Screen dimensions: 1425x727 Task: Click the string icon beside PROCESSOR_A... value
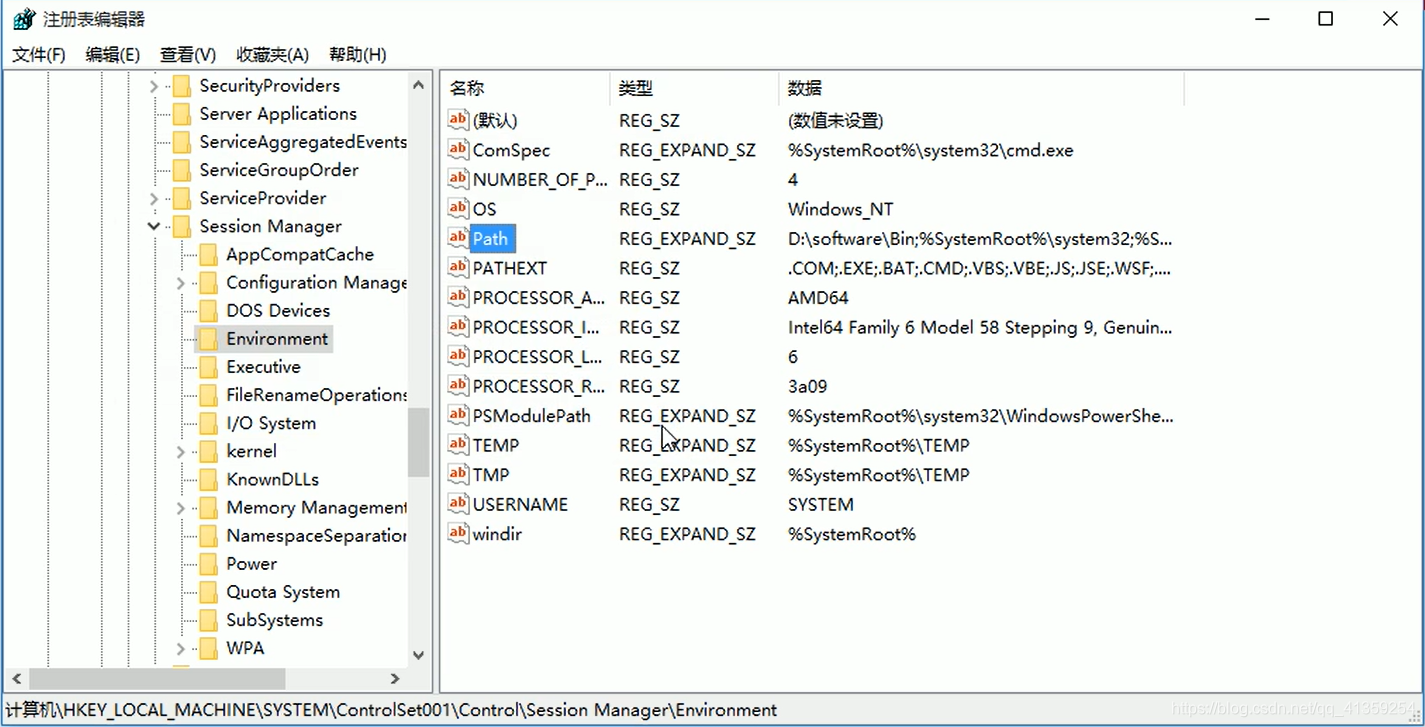pyautogui.click(x=458, y=297)
